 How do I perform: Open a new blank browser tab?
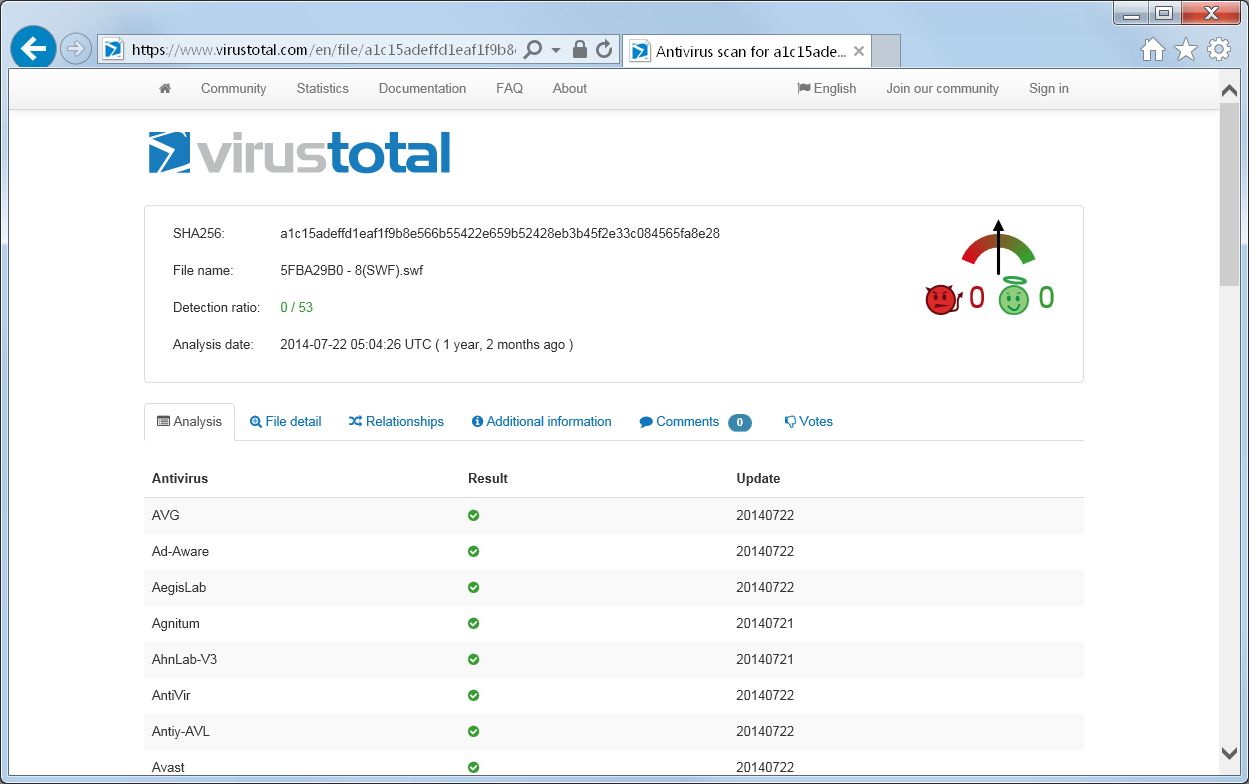[x=887, y=51]
